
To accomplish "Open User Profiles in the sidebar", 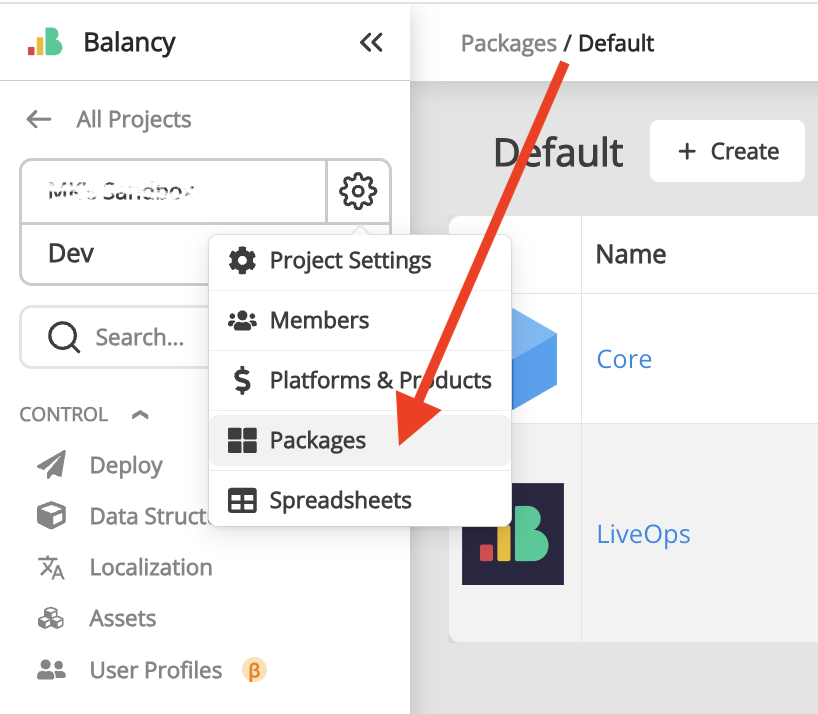I will click(155, 670).
